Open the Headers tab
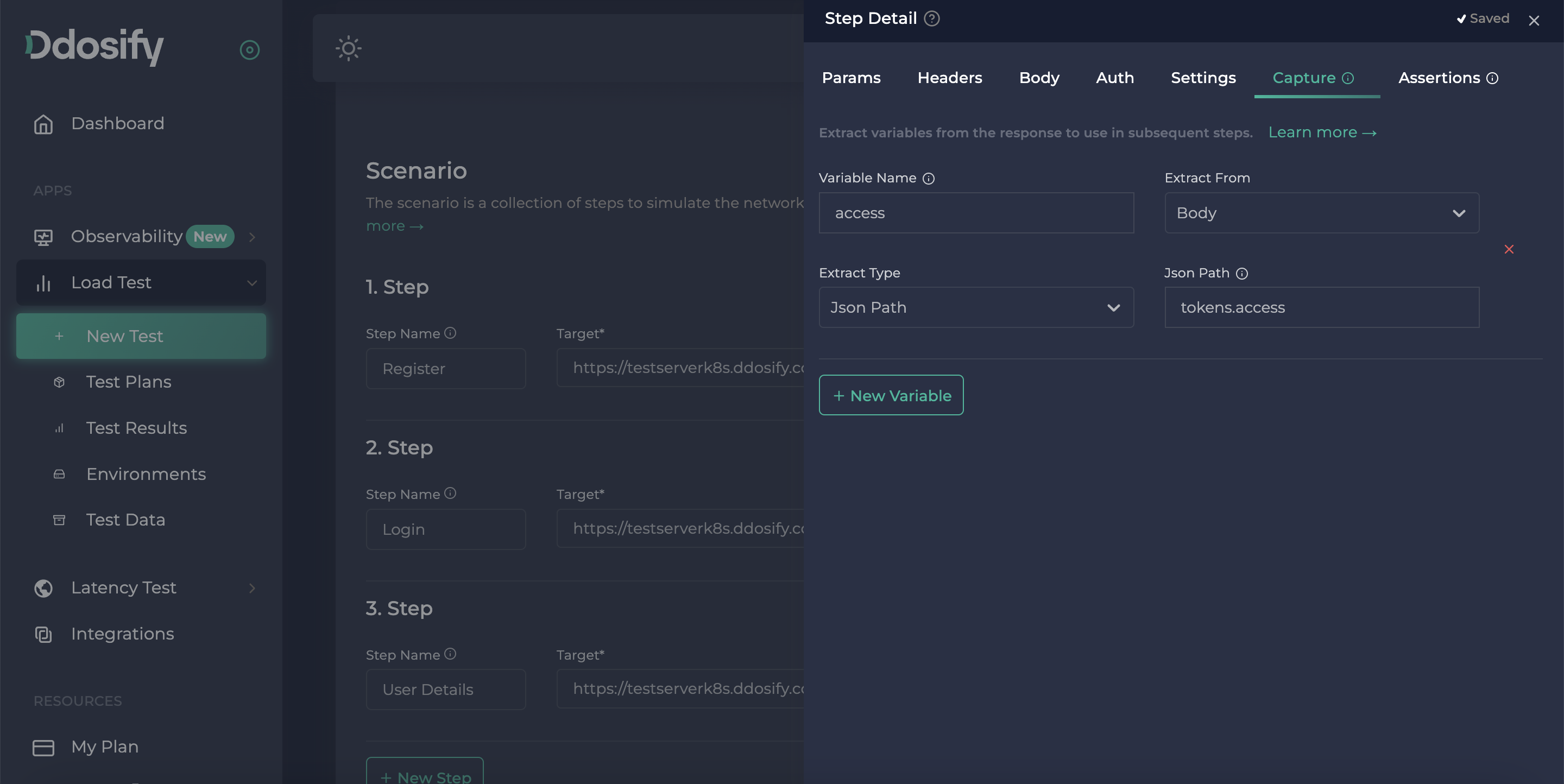 click(950, 78)
